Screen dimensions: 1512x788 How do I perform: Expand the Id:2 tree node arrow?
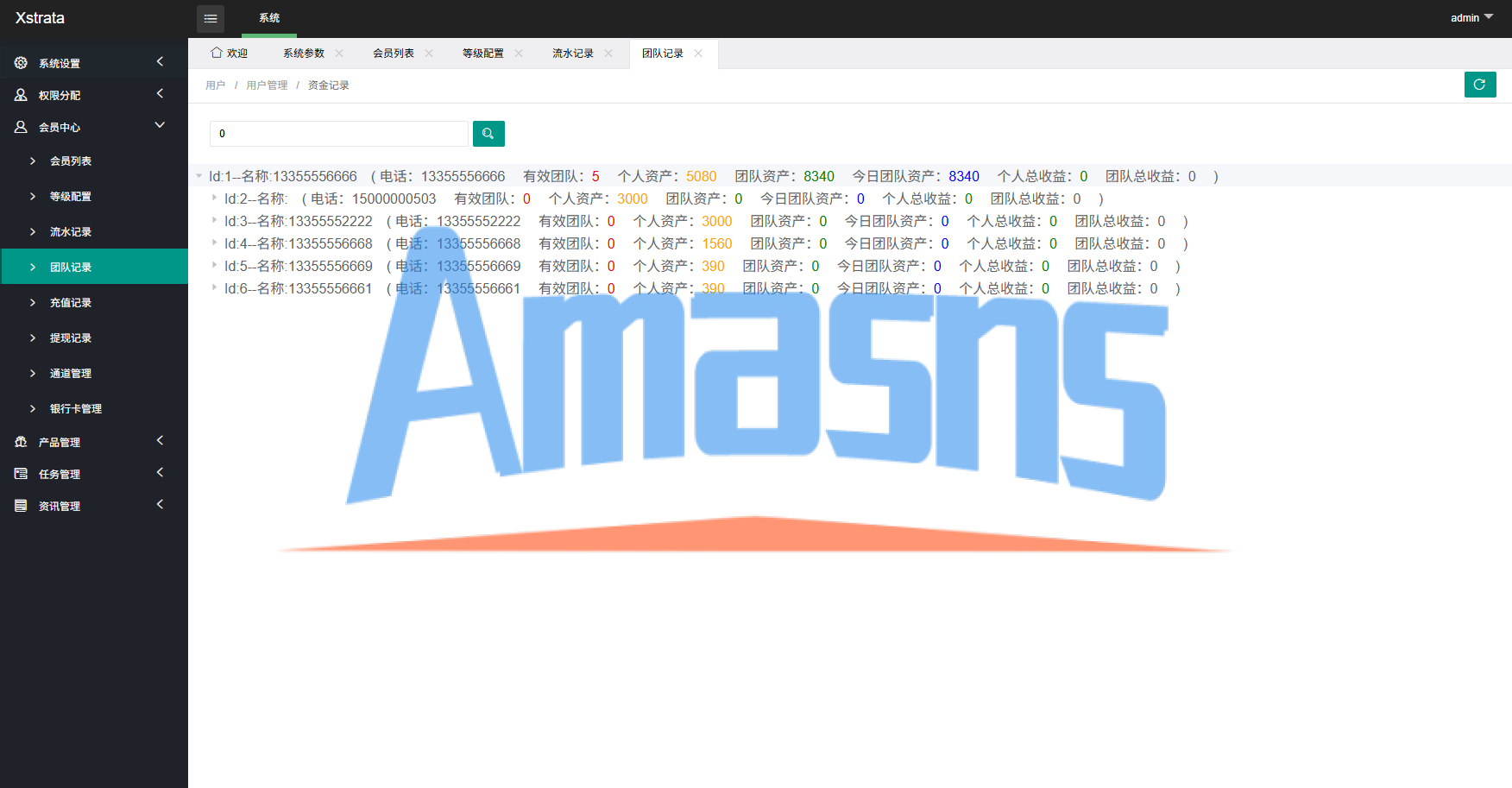tap(214, 198)
